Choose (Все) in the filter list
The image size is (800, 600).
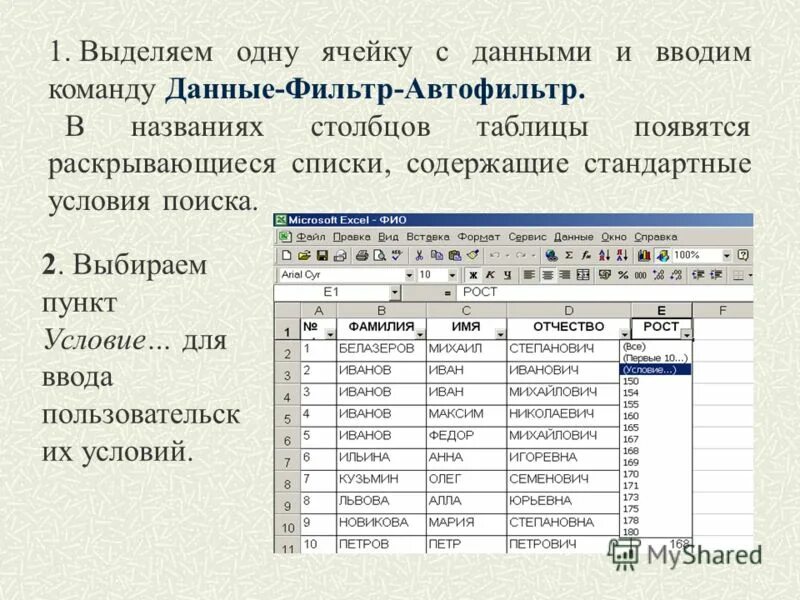tap(634, 348)
